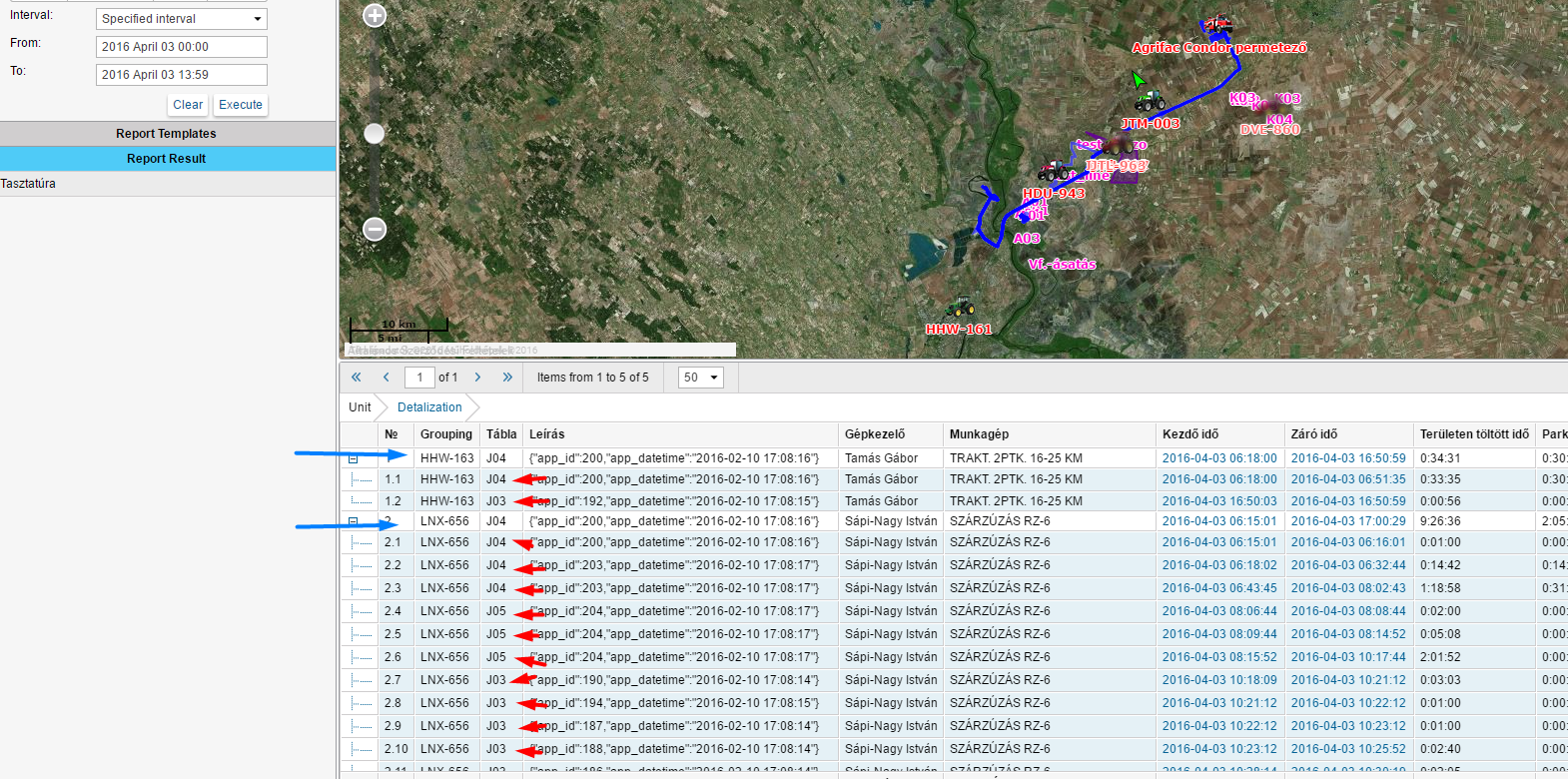Click the map zoom slider handle
The image size is (1568, 779).
(375, 134)
